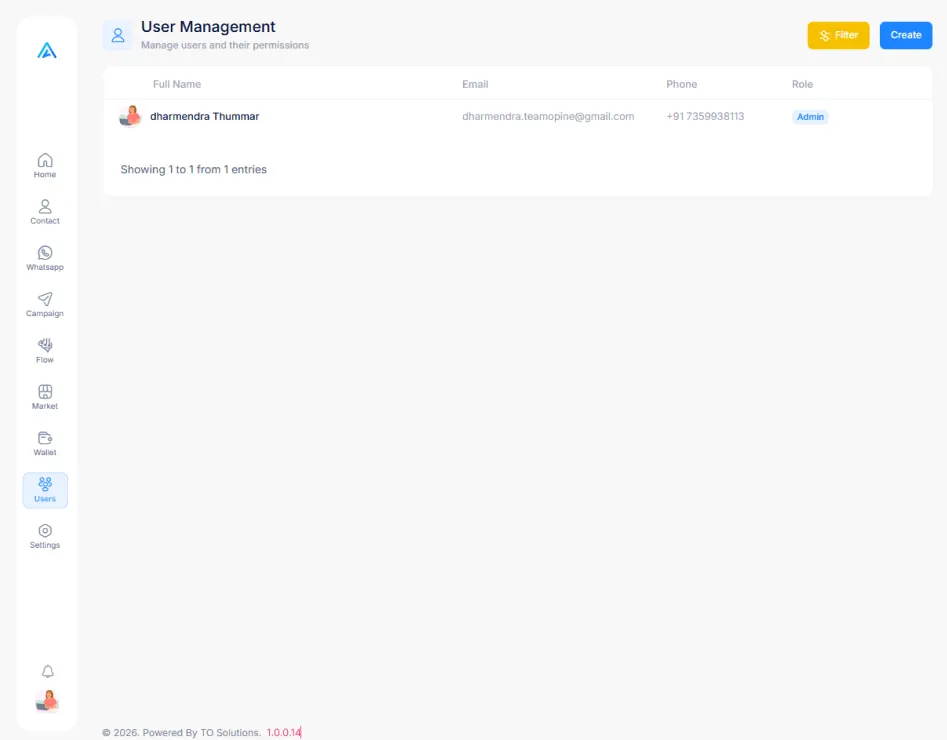Click phone number +91 7359938113
The width and height of the screenshot is (947, 740).
705,117
